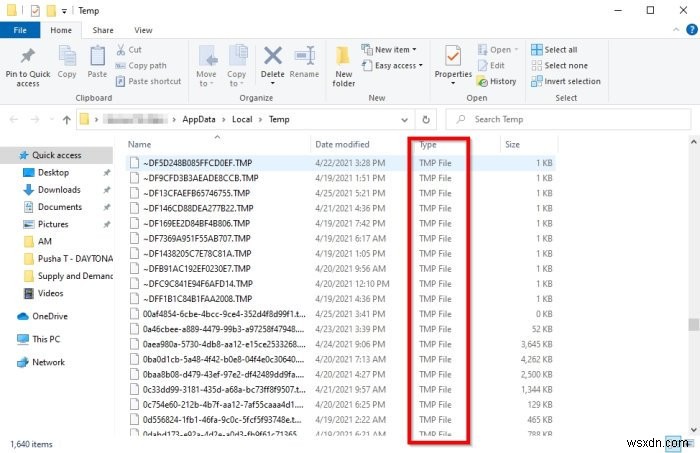
Task: Open Documents in the sidebar
Action: point(60,207)
